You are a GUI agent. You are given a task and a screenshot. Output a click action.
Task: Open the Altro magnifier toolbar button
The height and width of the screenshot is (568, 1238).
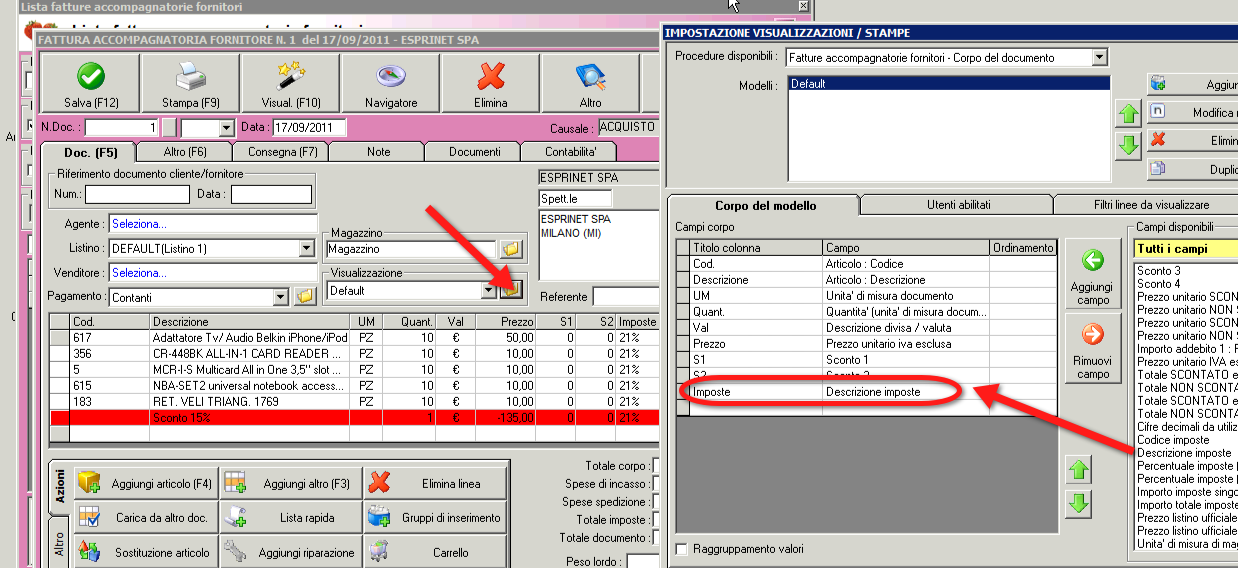[591, 83]
